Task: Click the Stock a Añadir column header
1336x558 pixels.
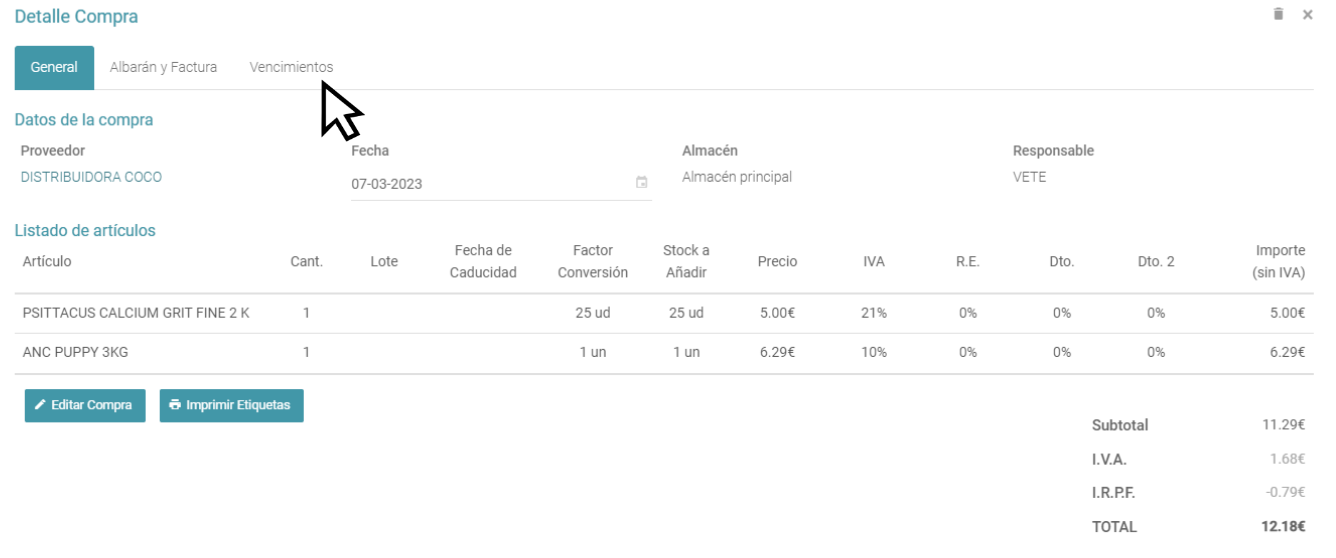Action: click(686, 261)
